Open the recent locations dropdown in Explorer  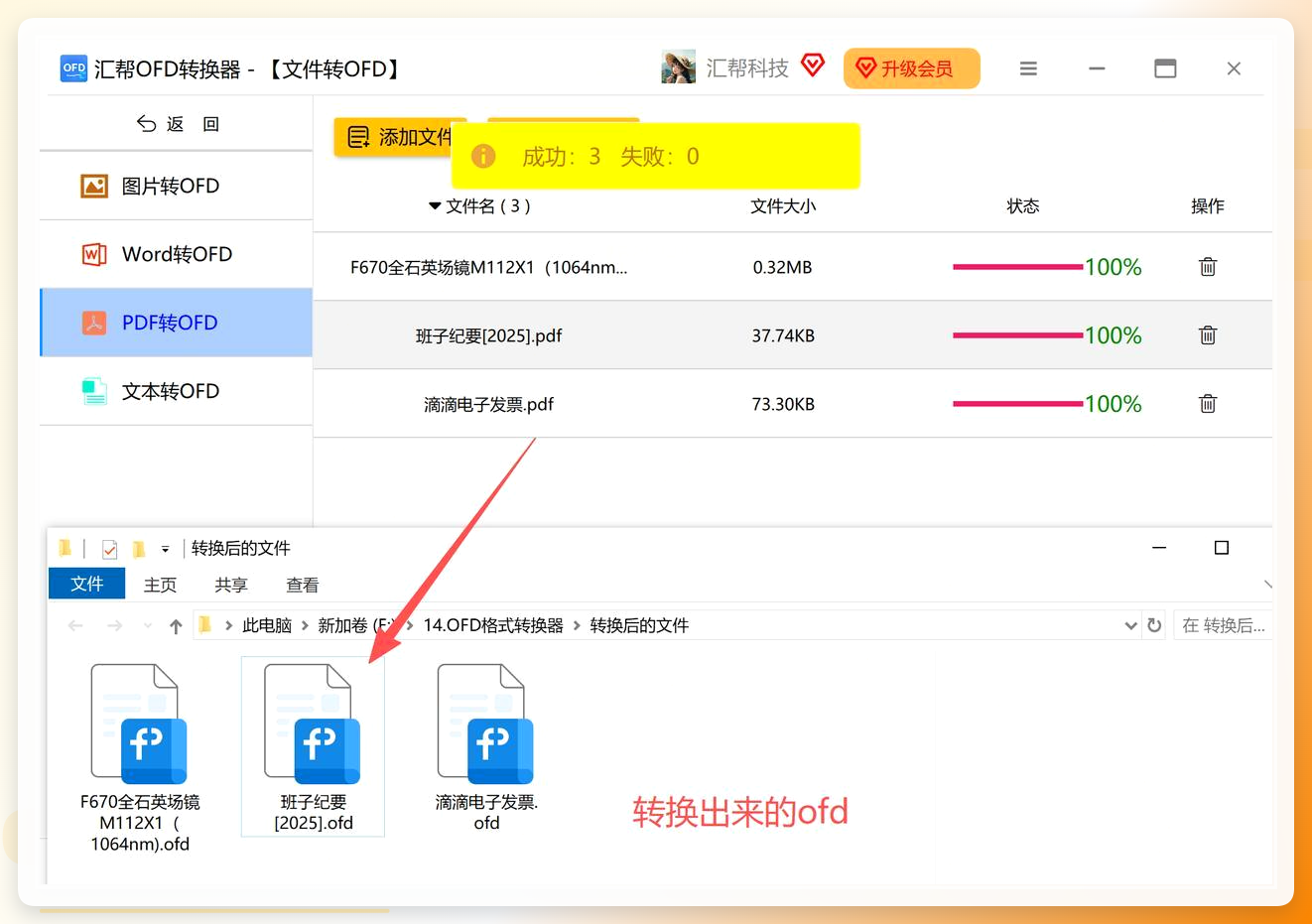tap(148, 625)
